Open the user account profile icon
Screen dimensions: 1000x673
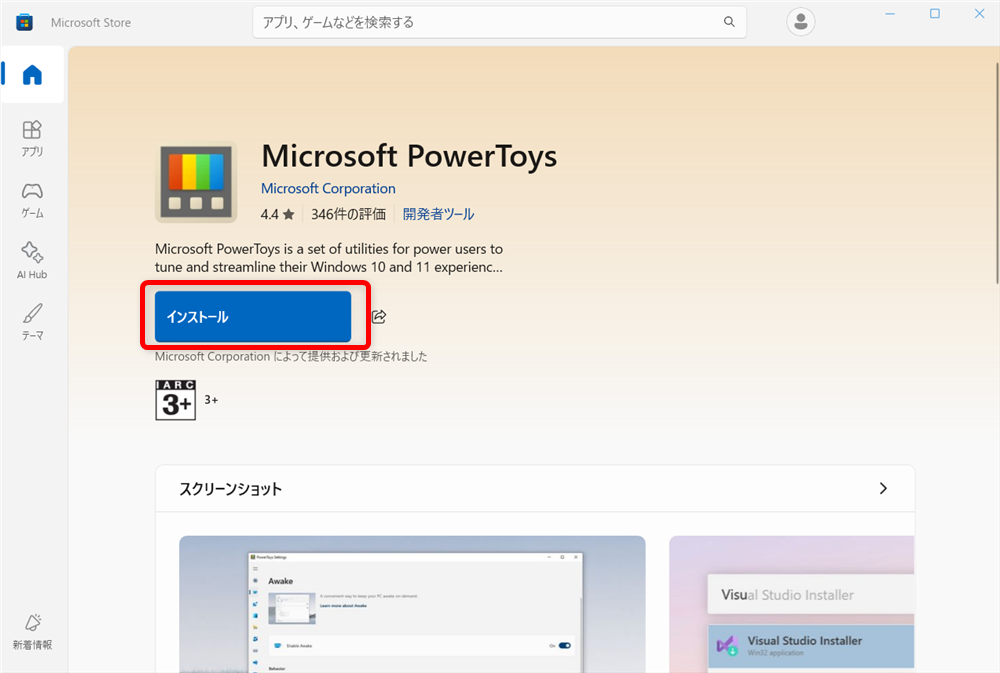pyautogui.click(x=800, y=21)
